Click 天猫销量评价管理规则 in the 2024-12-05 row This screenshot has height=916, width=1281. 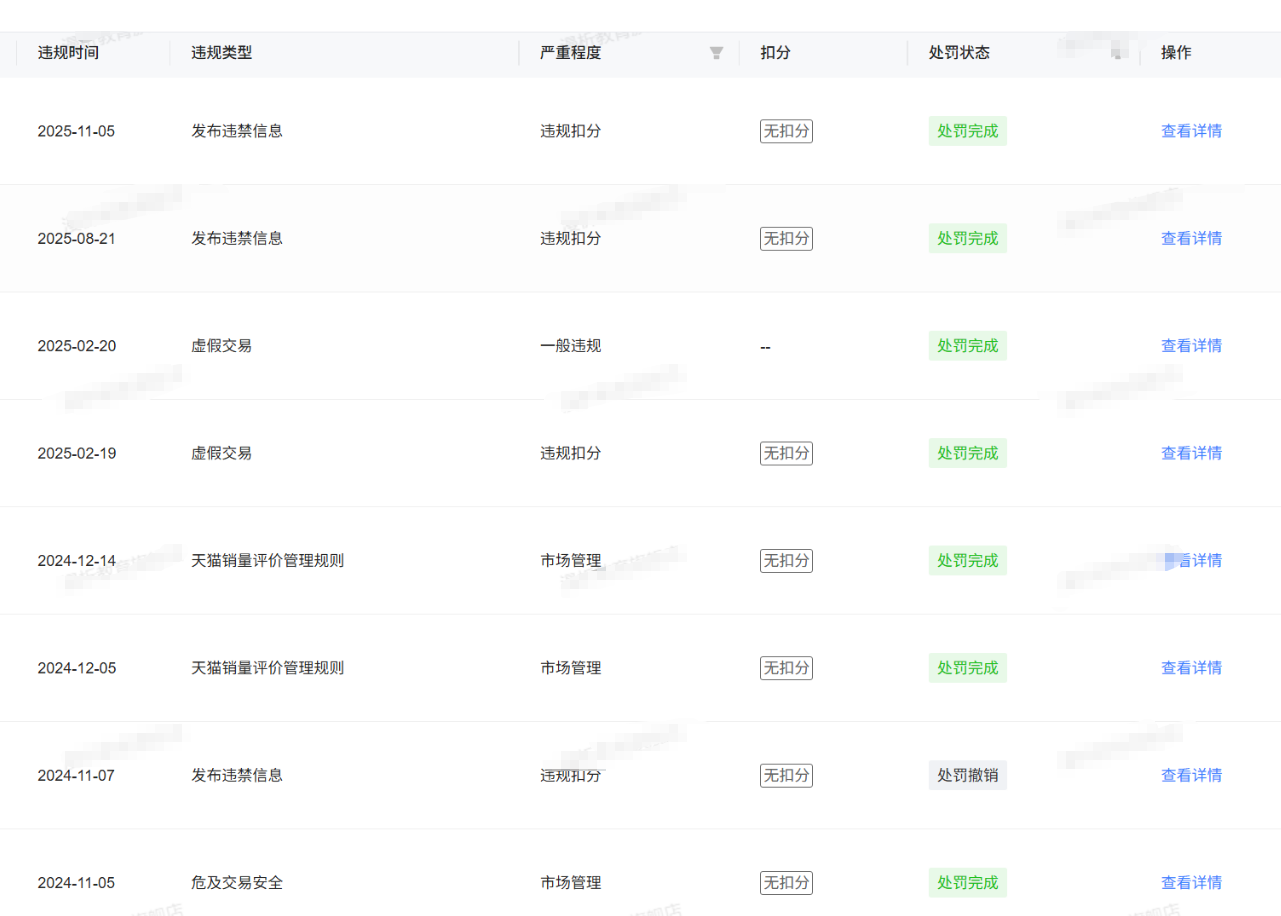tap(268, 668)
